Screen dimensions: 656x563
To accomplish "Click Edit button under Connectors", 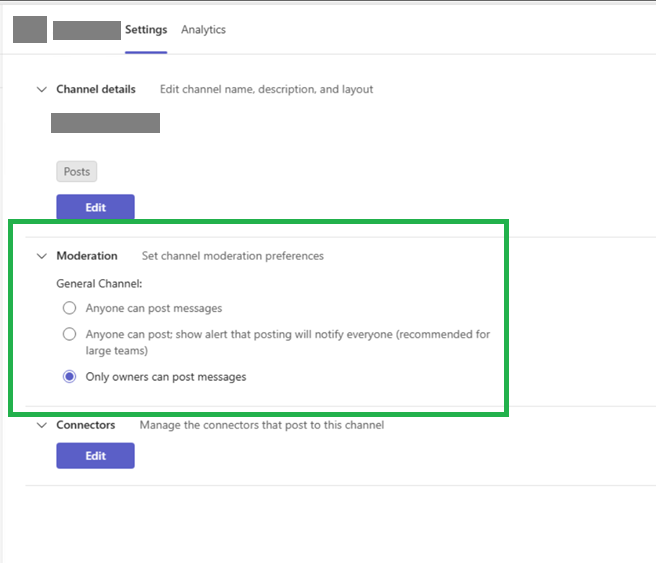I will point(95,456).
